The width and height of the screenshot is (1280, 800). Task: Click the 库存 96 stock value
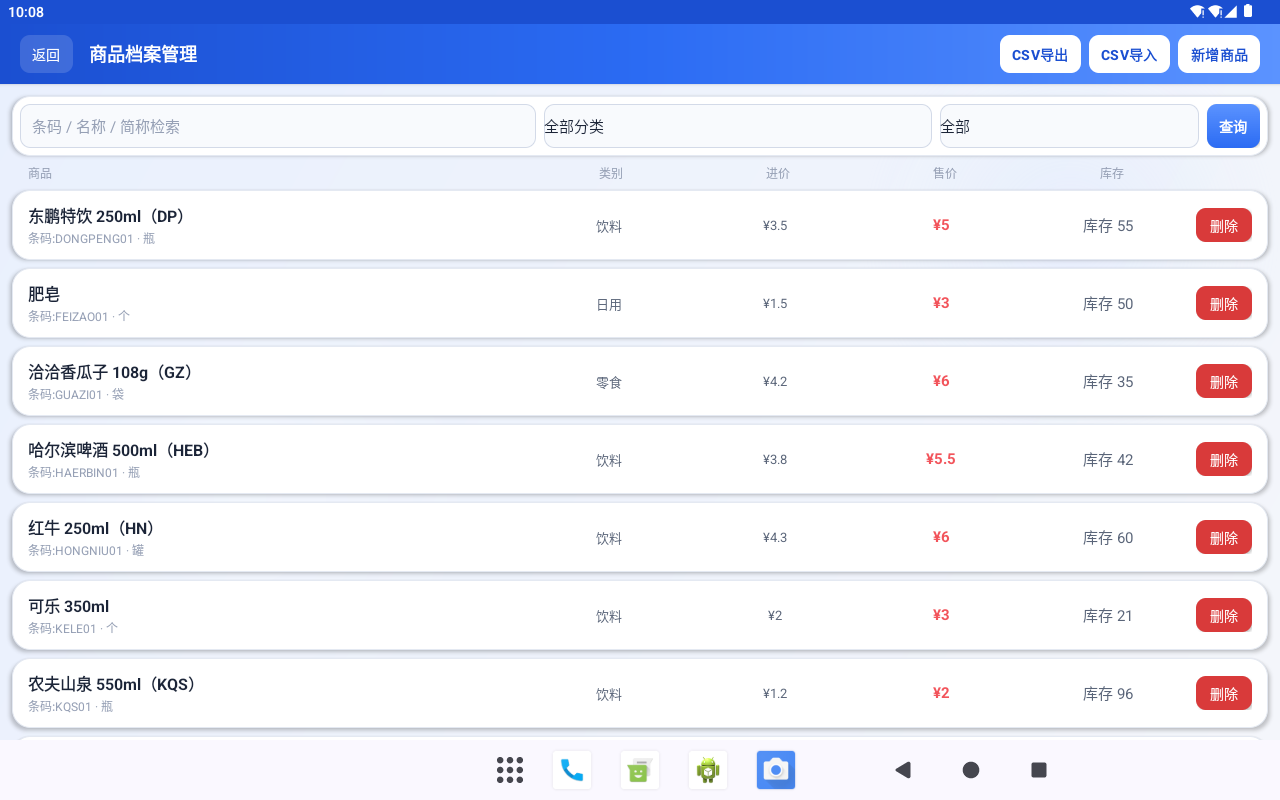click(x=1108, y=694)
